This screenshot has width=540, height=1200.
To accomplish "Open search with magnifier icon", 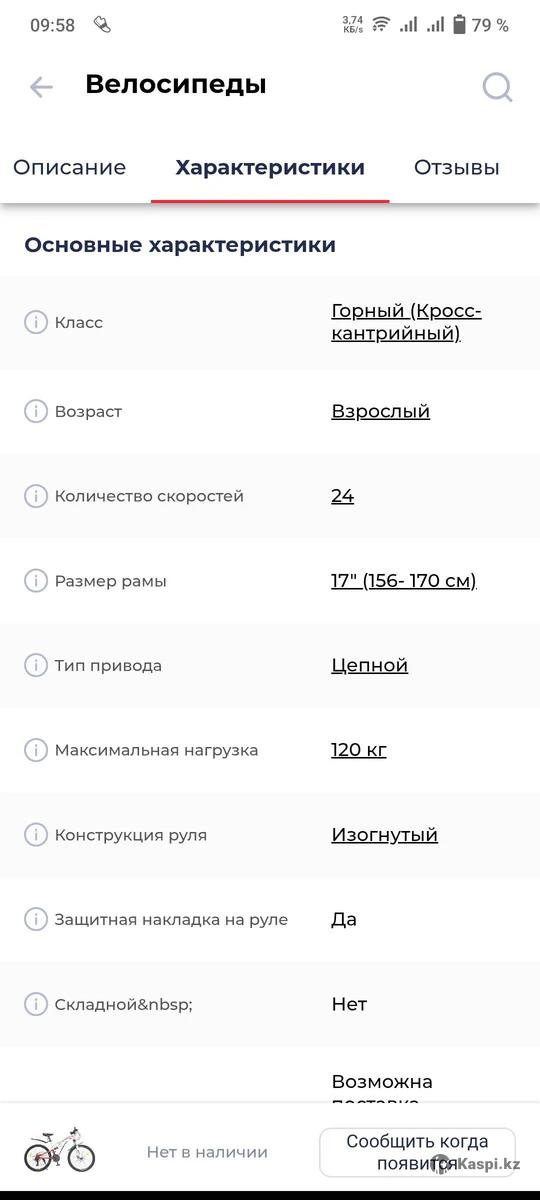I will [x=497, y=87].
